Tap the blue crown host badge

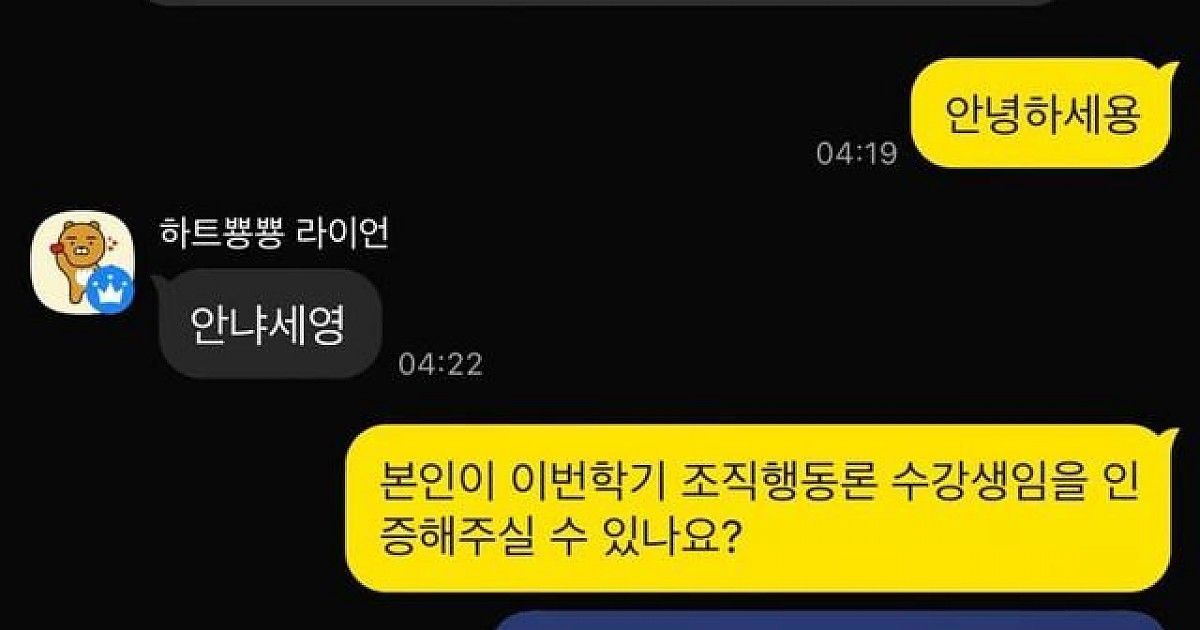(x=110, y=290)
